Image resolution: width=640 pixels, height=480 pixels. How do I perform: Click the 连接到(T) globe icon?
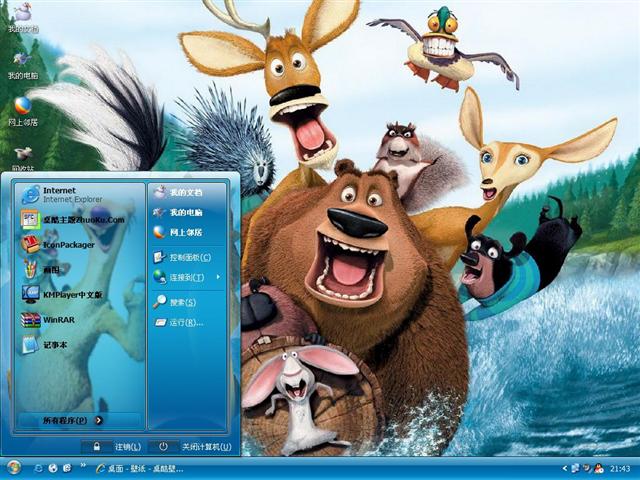click(160, 277)
